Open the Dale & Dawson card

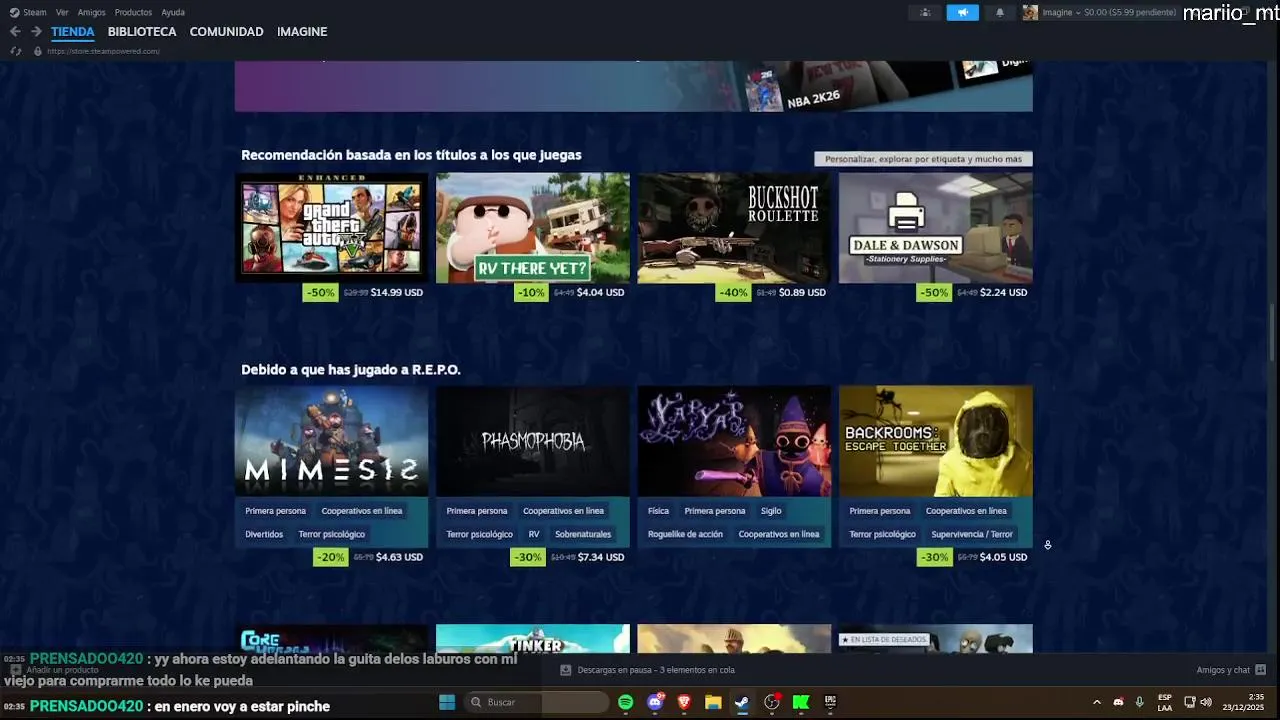click(x=936, y=228)
